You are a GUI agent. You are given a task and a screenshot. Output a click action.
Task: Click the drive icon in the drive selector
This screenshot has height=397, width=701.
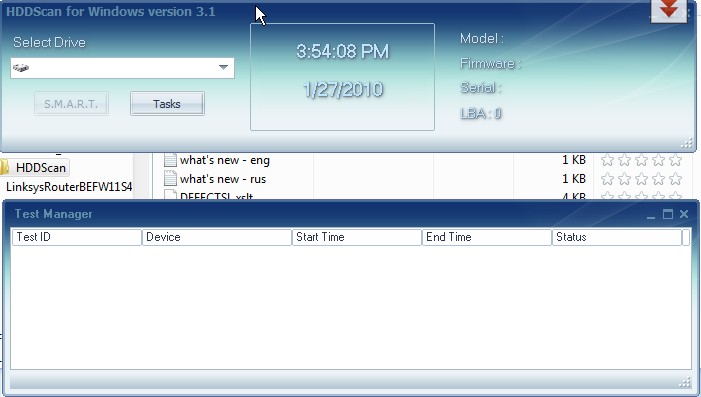click(21, 68)
